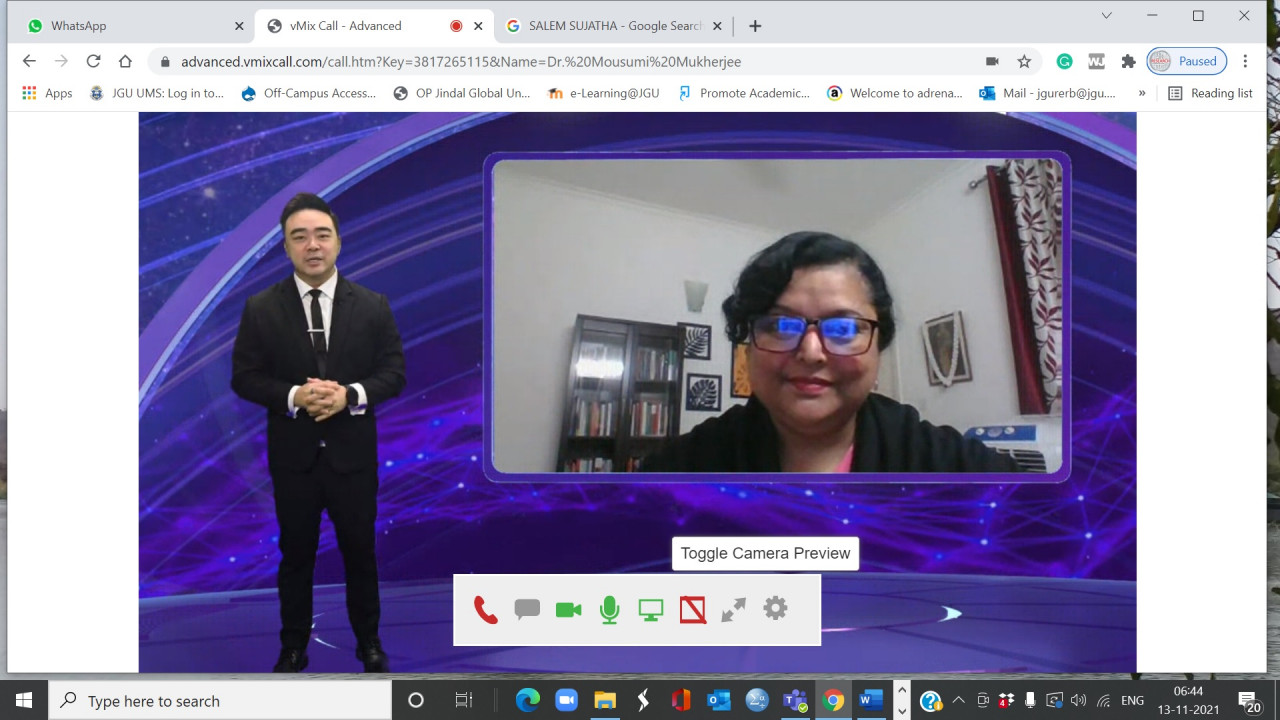Mute the green microphone
This screenshot has height=720, width=1280.
coord(609,609)
